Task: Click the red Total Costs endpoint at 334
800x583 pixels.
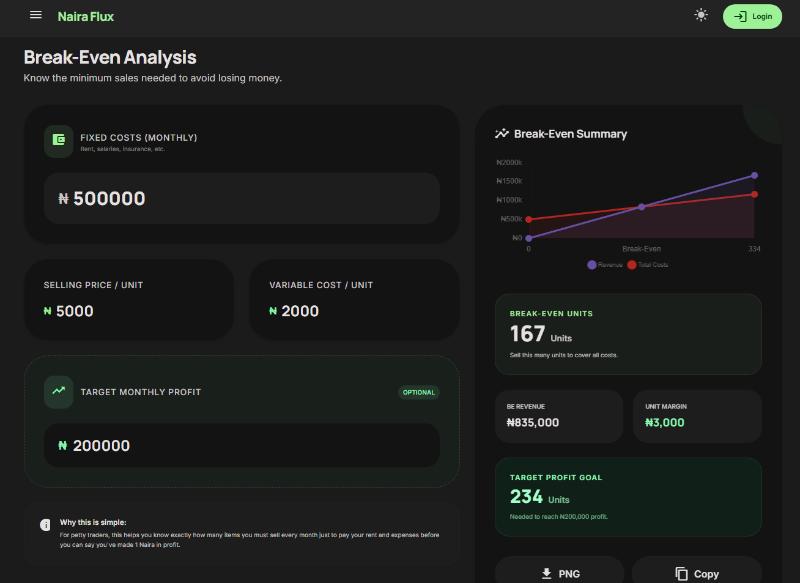Action: pyautogui.click(x=755, y=194)
